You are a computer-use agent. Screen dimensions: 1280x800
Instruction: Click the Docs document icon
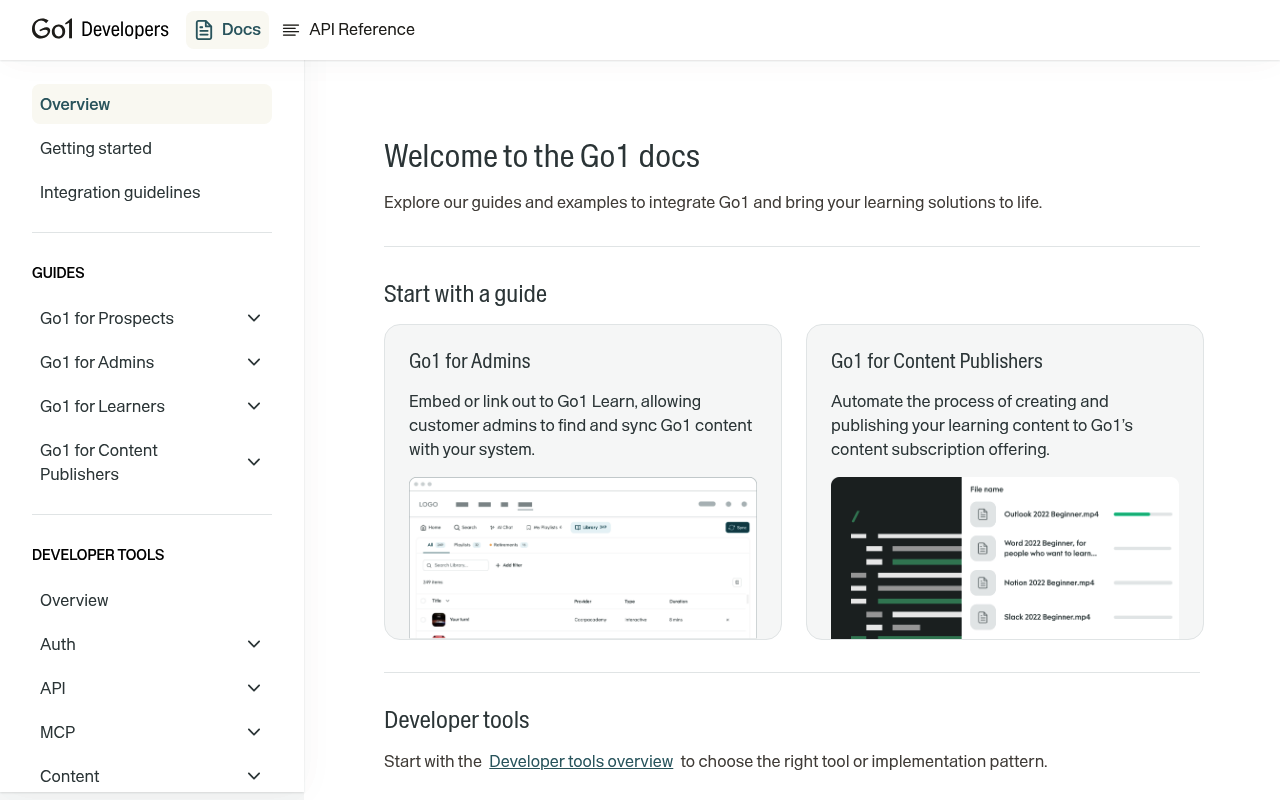[x=204, y=30]
